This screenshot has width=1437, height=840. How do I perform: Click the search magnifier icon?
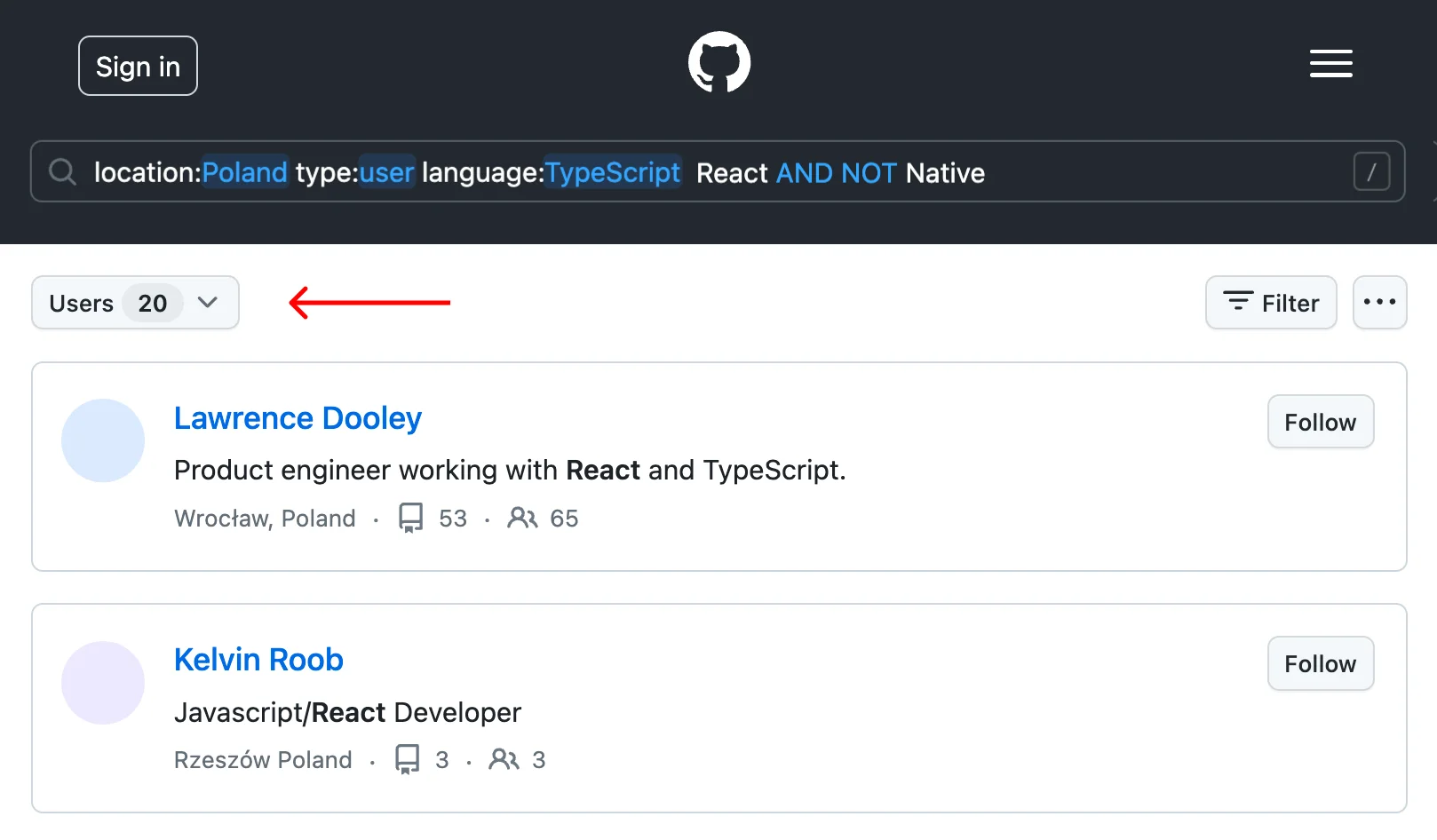[x=62, y=171]
